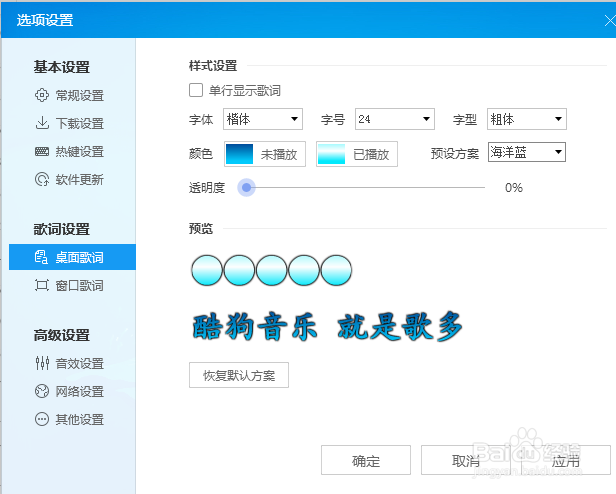
Task: Open the 字号 dropdown showing 24
Action: [x=395, y=119]
